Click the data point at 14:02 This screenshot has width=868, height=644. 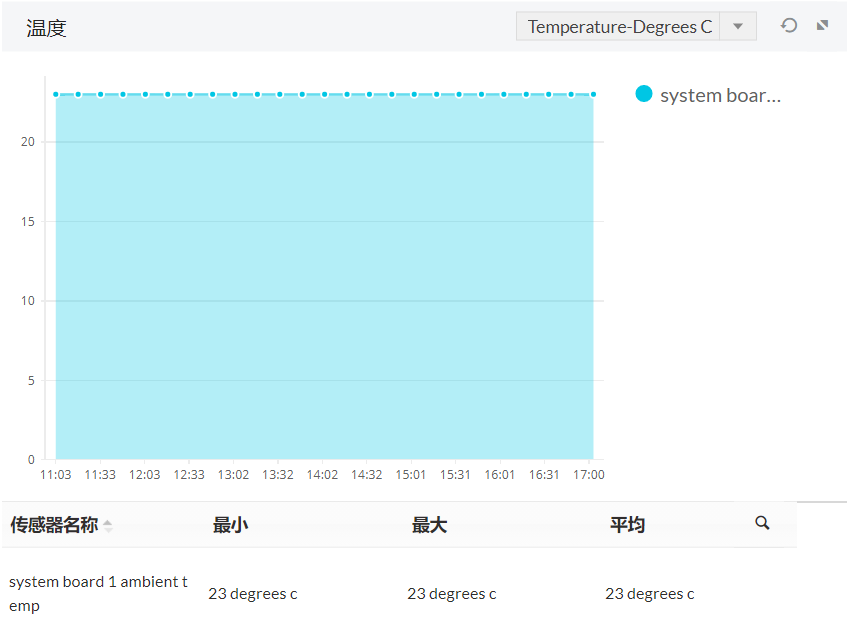click(x=325, y=94)
